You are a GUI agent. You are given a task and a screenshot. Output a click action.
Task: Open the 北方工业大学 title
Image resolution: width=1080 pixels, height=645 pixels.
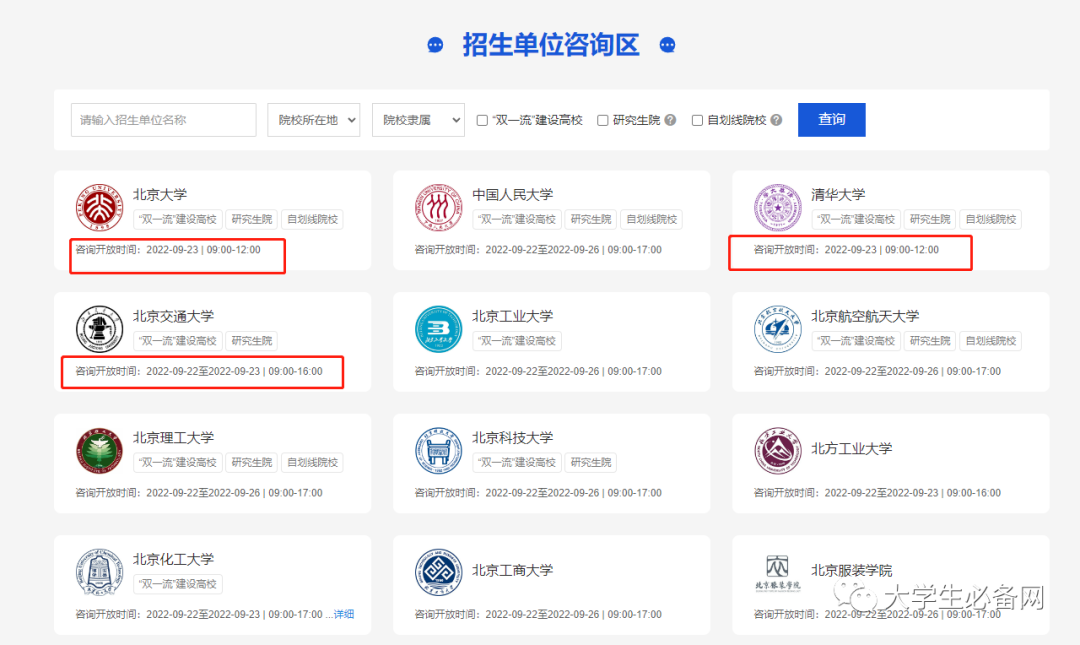[x=852, y=449]
